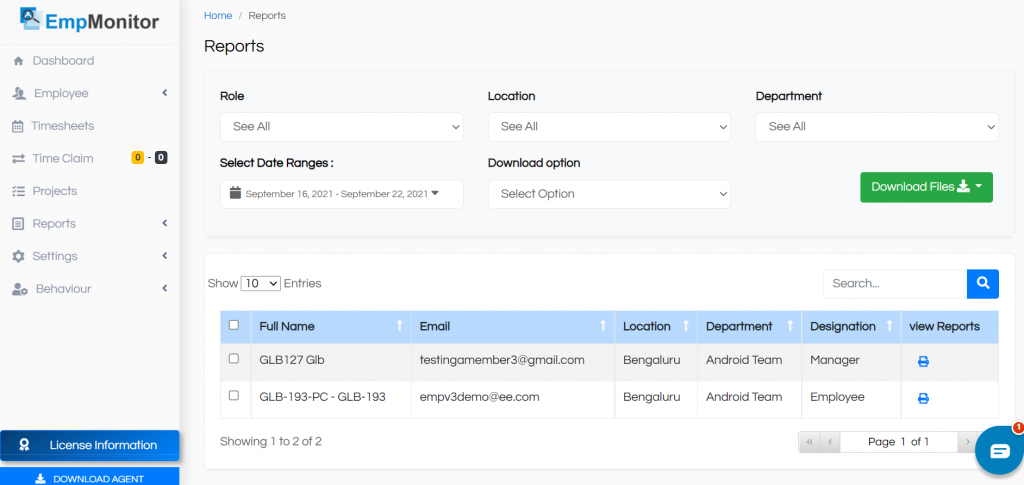Click the print icon for GLB127 Glb
The width and height of the screenshot is (1024, 485).
click(923, 362)
